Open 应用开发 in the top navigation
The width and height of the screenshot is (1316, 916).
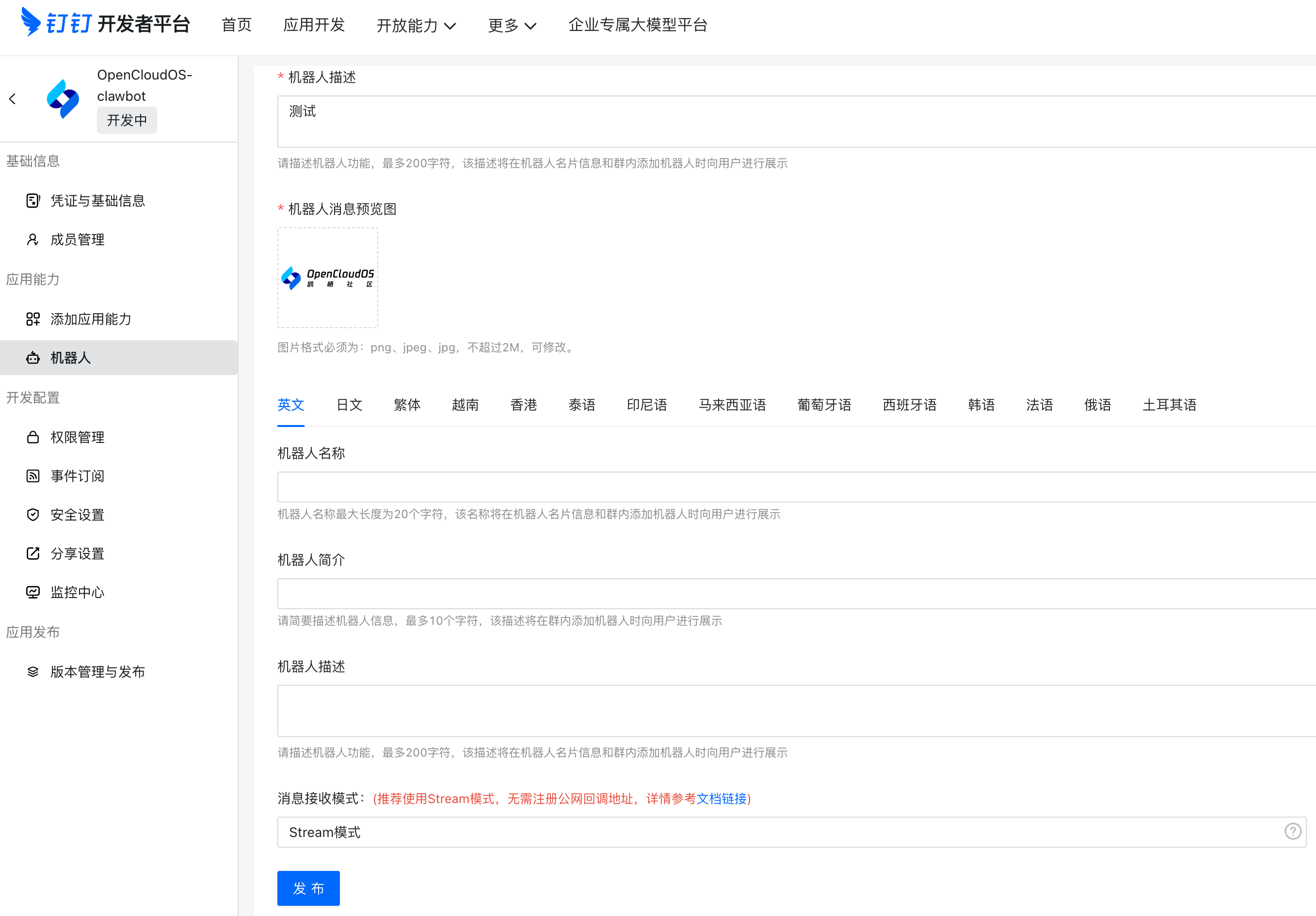314,25
